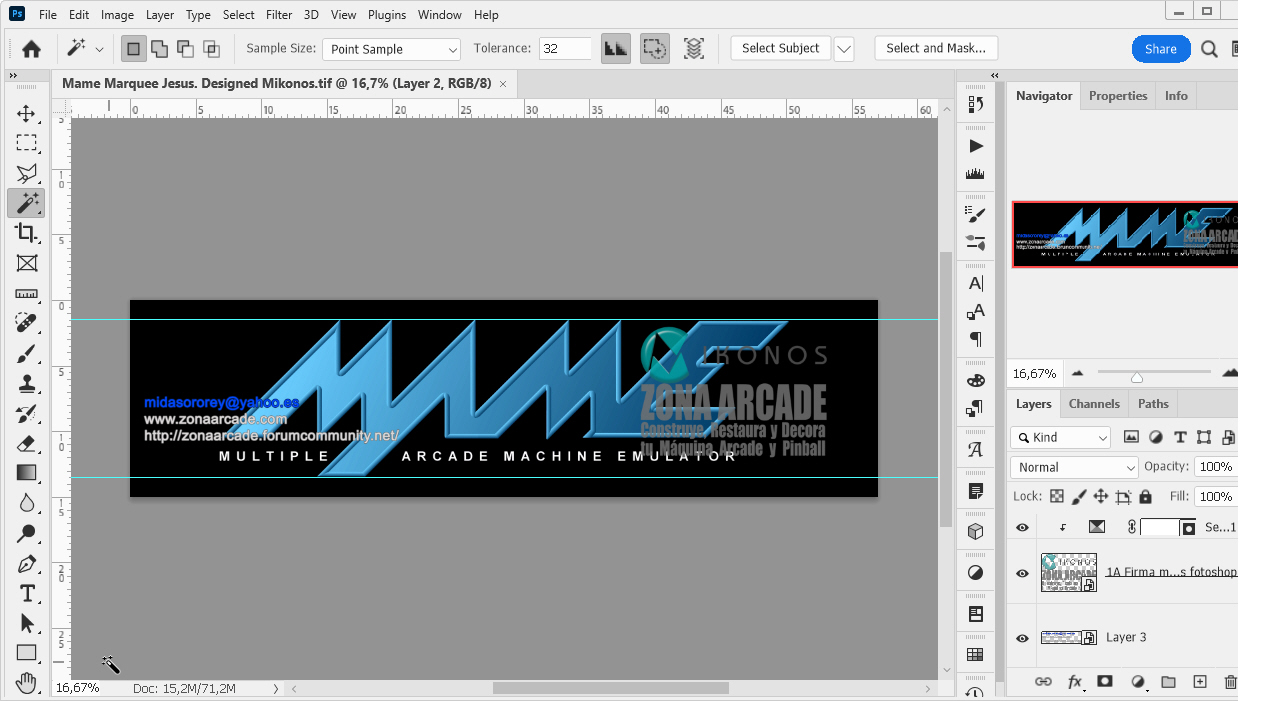This screenshot has width=1275, height=701.
Task: Open the Sample Size dropdown
Action: [391, 49]
